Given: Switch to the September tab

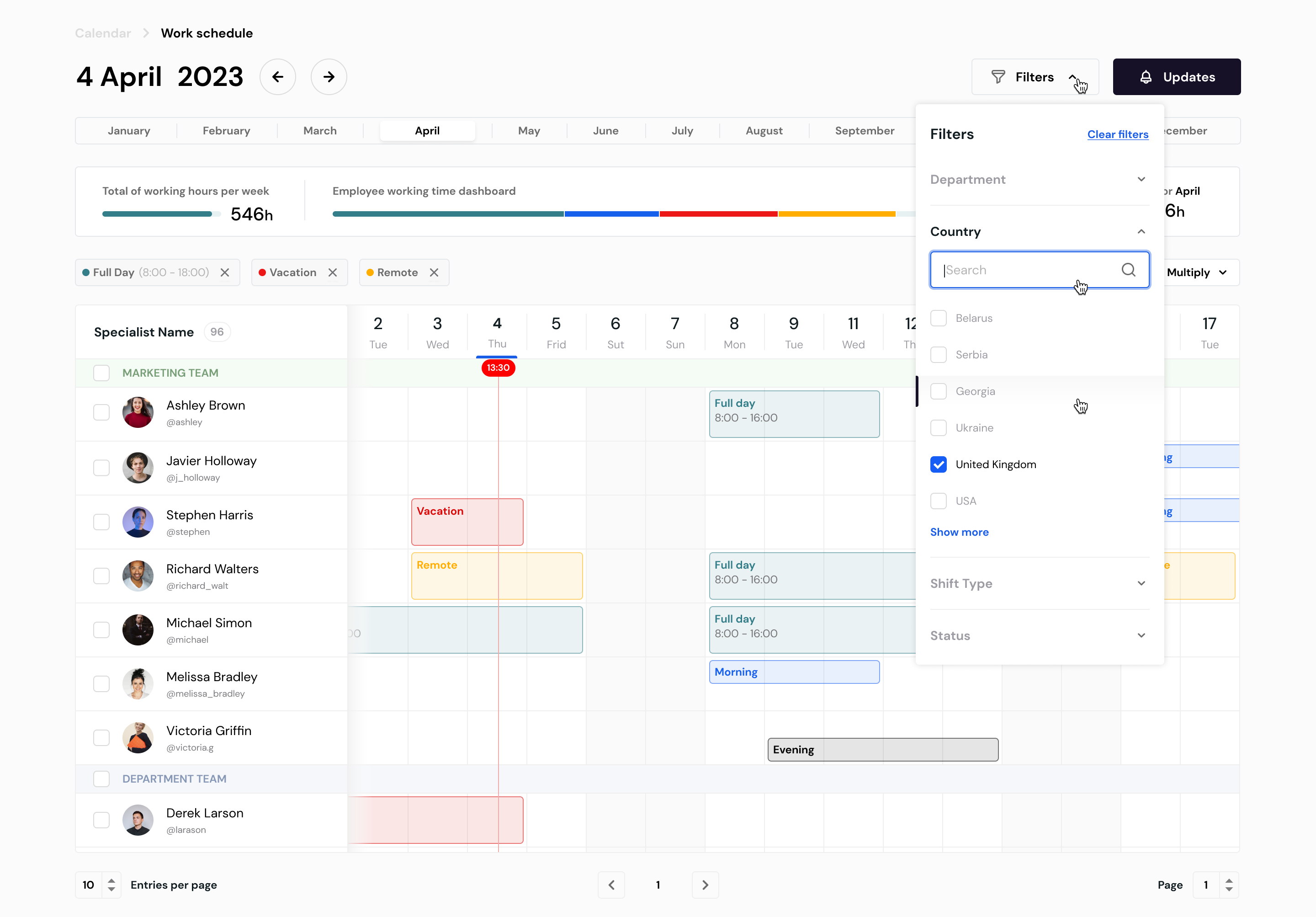Looking at the screenshot, I should [865, 131].
